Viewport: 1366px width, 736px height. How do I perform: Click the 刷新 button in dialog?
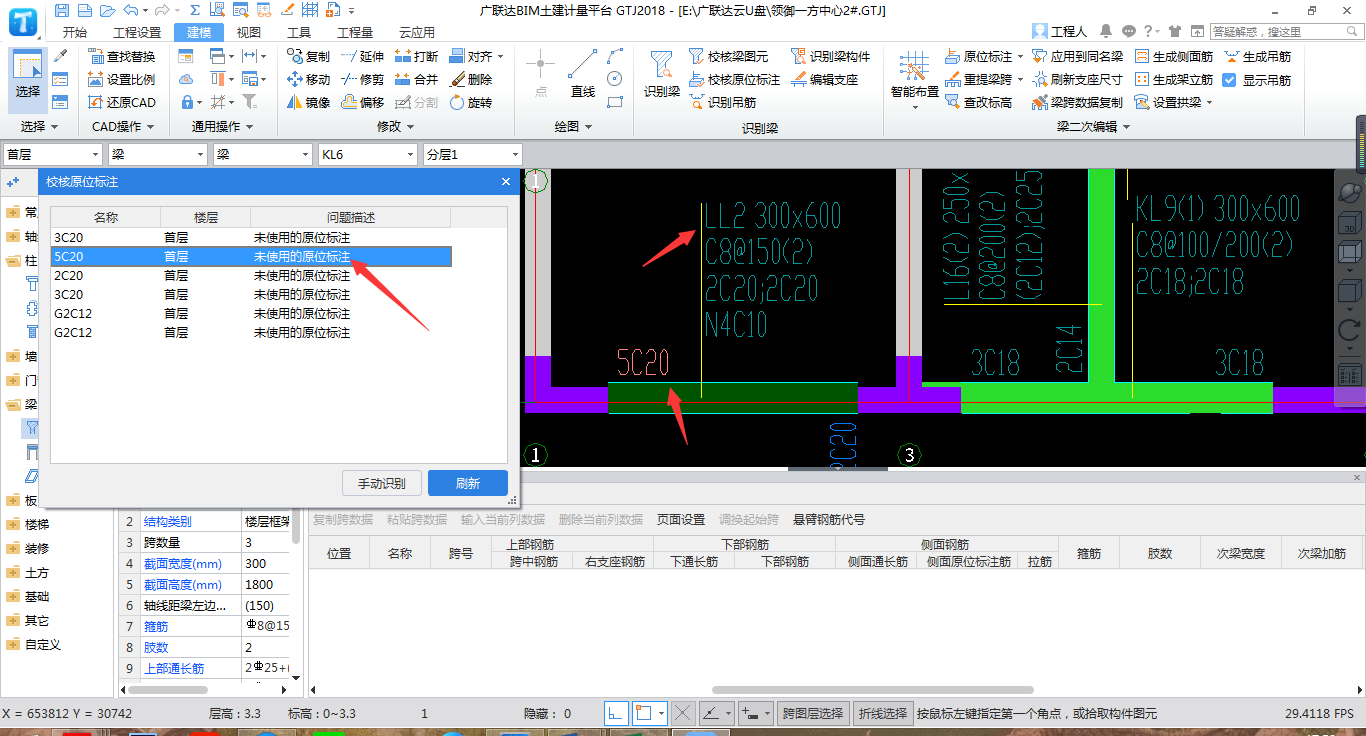pyautogui.click(x=468, y=483)
